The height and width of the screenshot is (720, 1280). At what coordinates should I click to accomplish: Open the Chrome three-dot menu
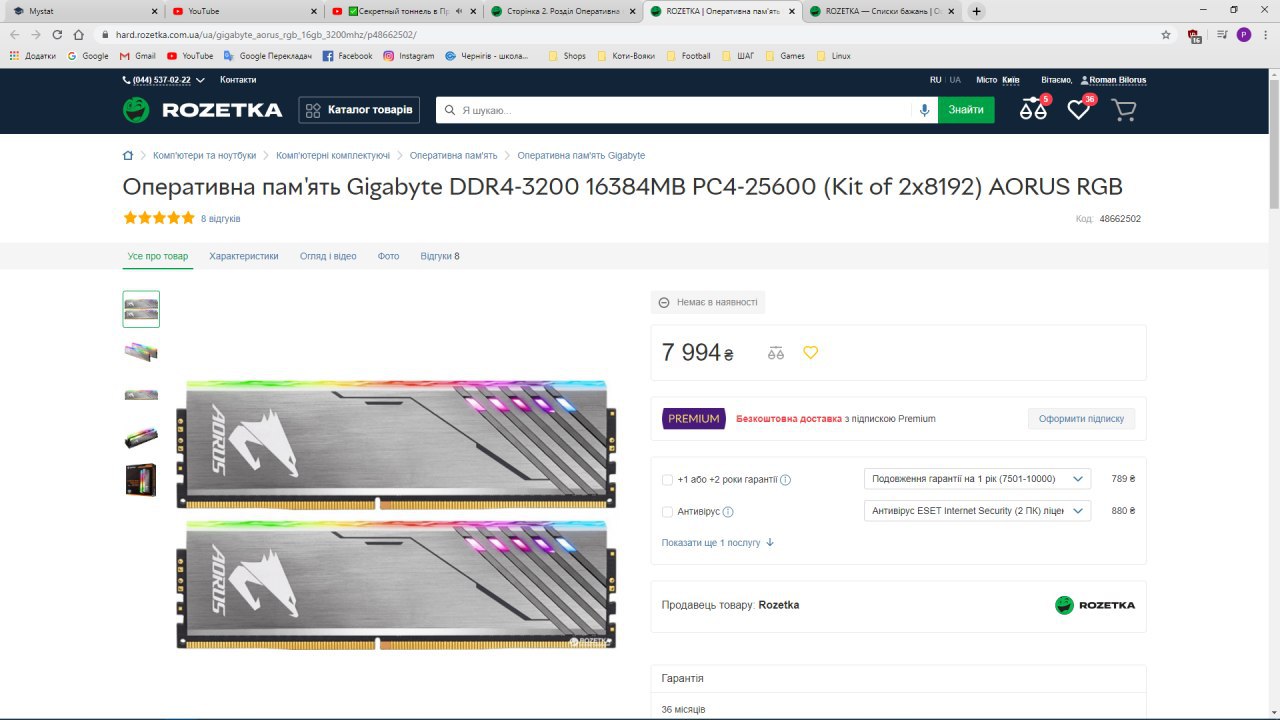(x=1266, y=34)
